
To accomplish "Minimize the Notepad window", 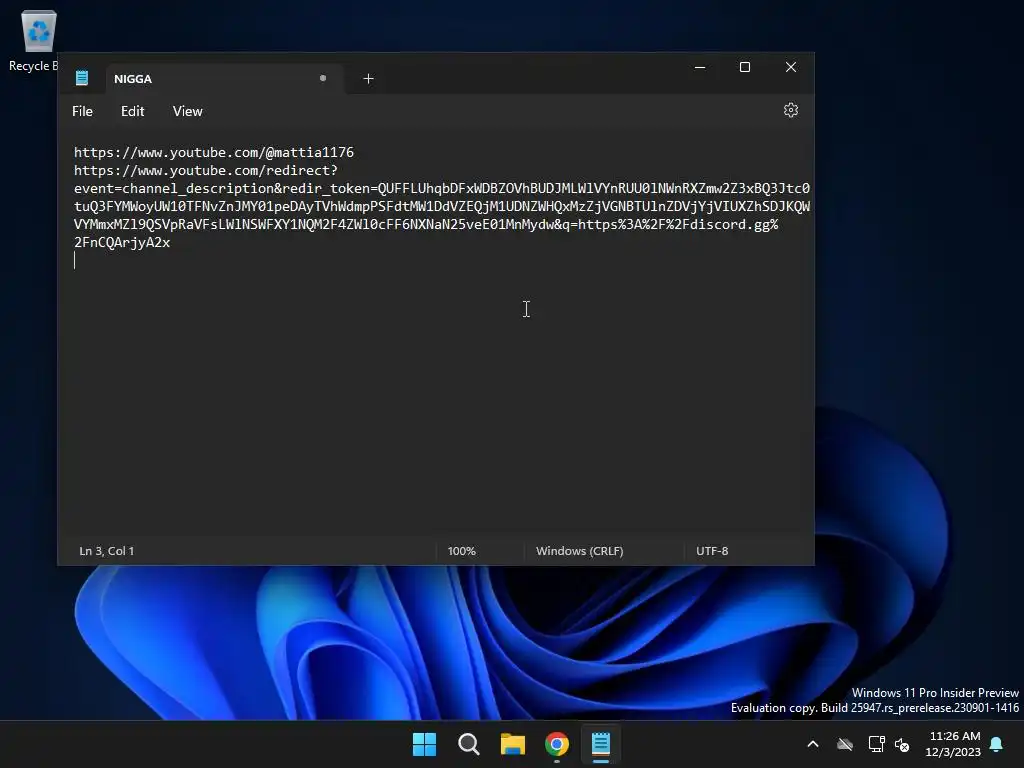I will [x=700, y=67].
